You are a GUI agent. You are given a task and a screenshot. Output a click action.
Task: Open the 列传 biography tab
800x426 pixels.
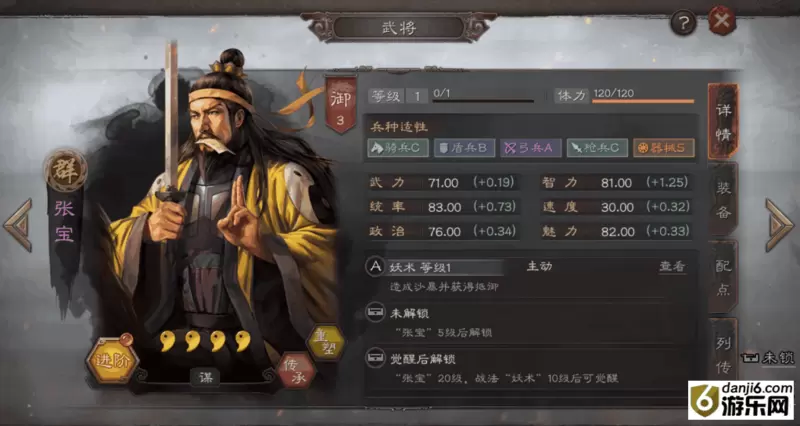tap(723, 354)
